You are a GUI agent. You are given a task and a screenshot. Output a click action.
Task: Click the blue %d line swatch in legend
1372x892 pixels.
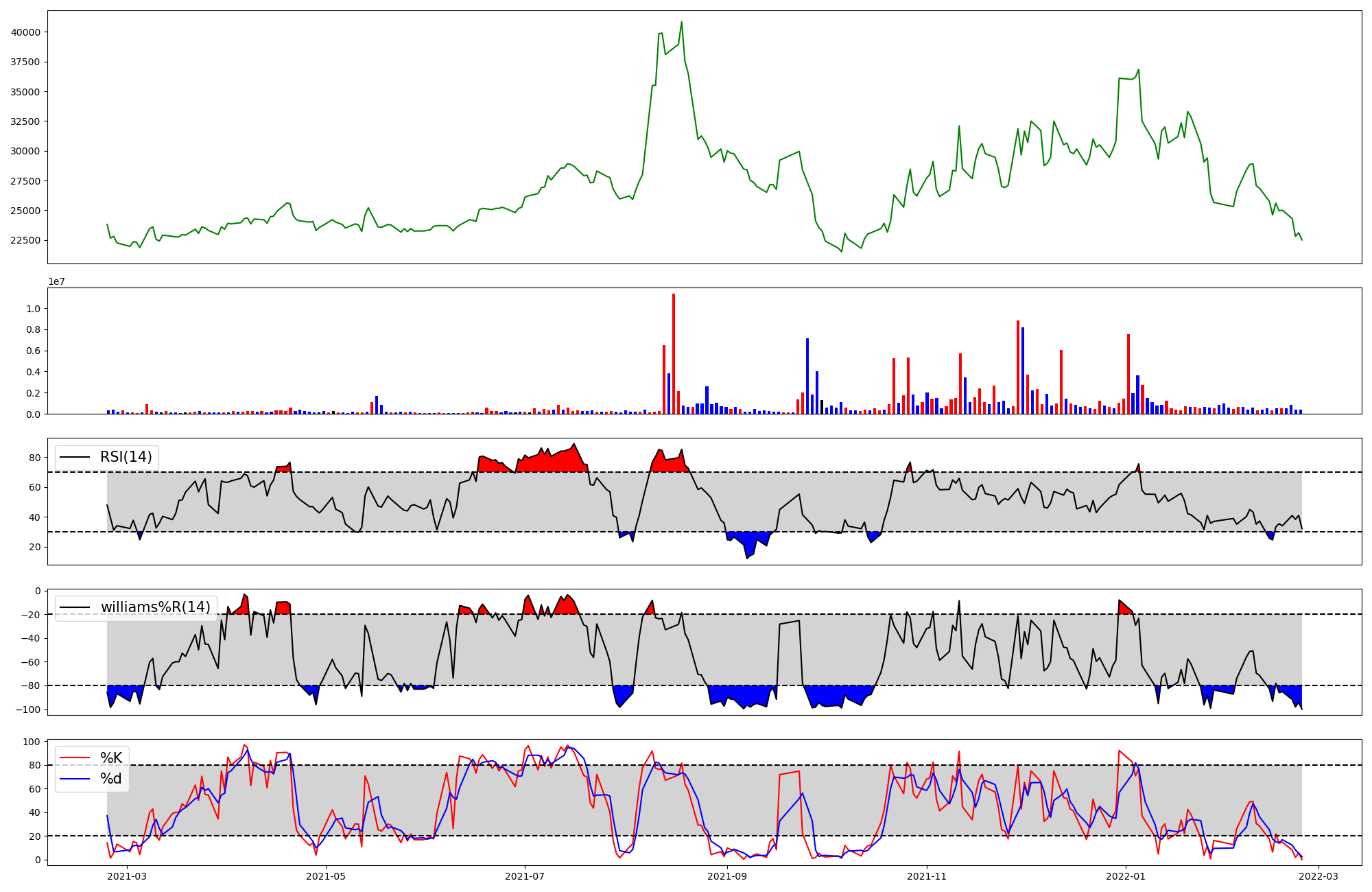pos(75,778)
